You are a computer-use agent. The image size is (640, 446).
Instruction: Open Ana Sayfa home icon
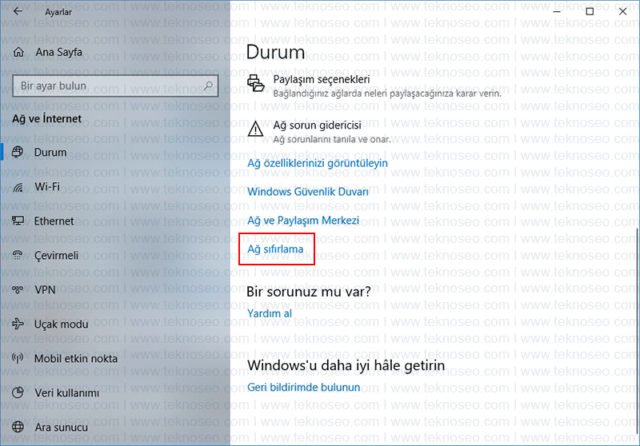[x=18, y=52]
